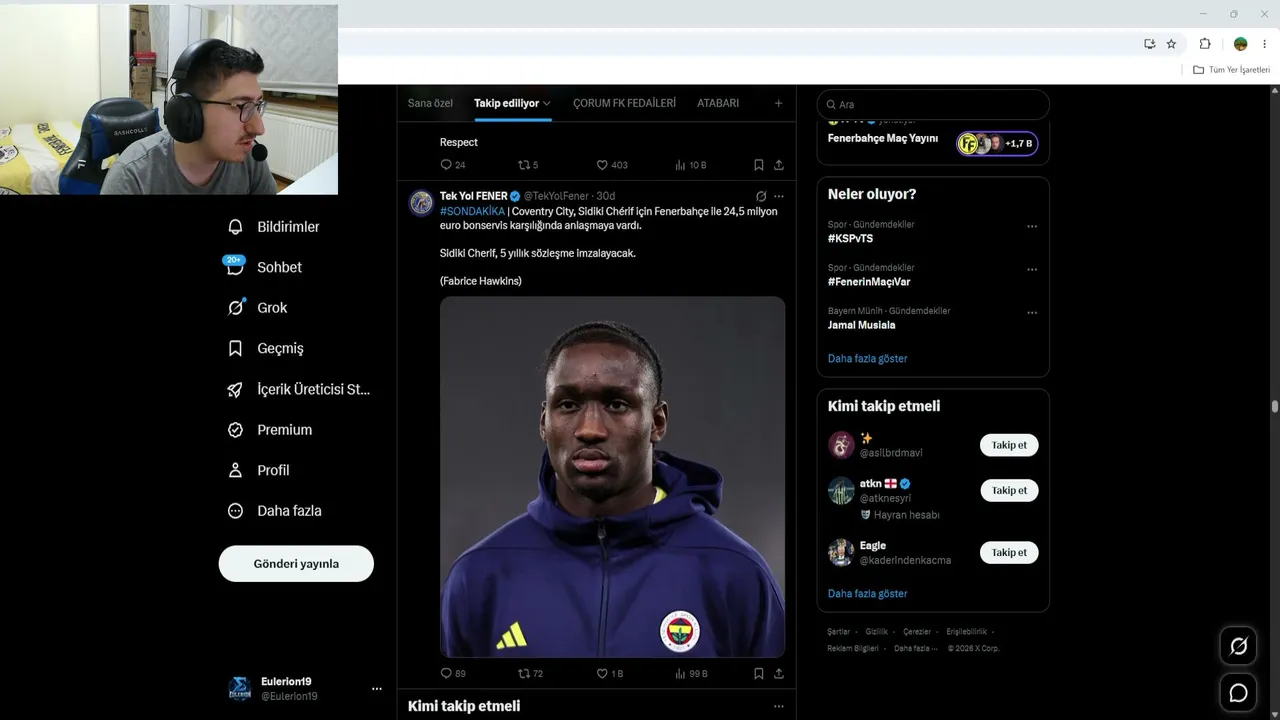The image size is (1280, 720).
Task: Share the Respect post
Action: (779, 165)
